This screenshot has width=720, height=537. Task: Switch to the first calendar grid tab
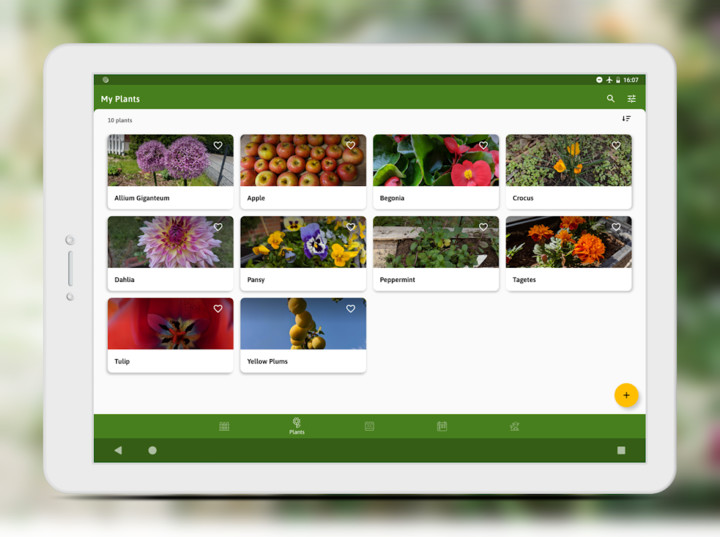click(224, 426)
